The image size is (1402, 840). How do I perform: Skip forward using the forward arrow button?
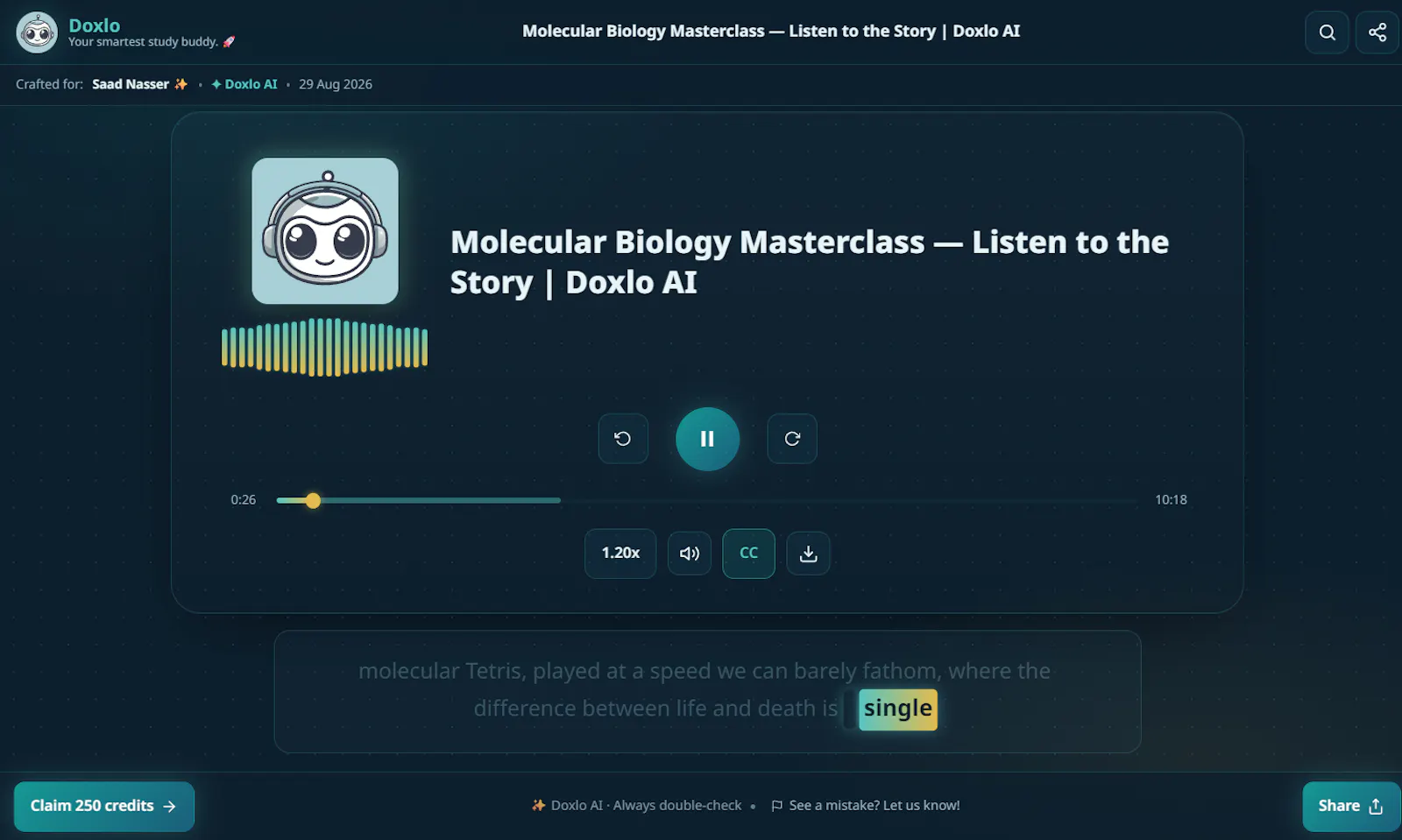pyautogui.click(x=792, y=438)
